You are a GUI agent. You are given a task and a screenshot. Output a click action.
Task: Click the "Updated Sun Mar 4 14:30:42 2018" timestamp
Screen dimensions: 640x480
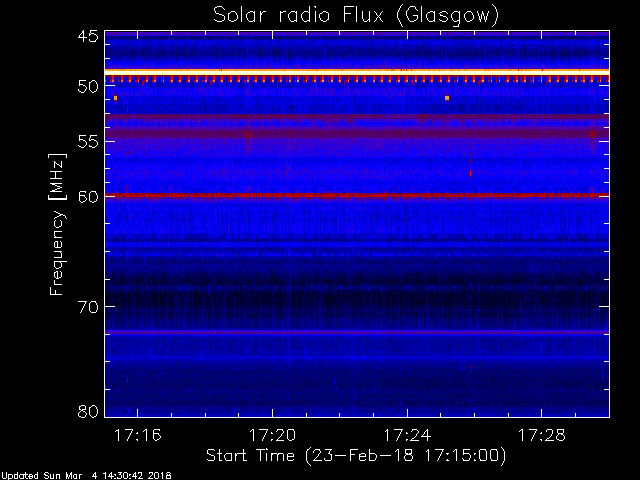tap(86, 476)
